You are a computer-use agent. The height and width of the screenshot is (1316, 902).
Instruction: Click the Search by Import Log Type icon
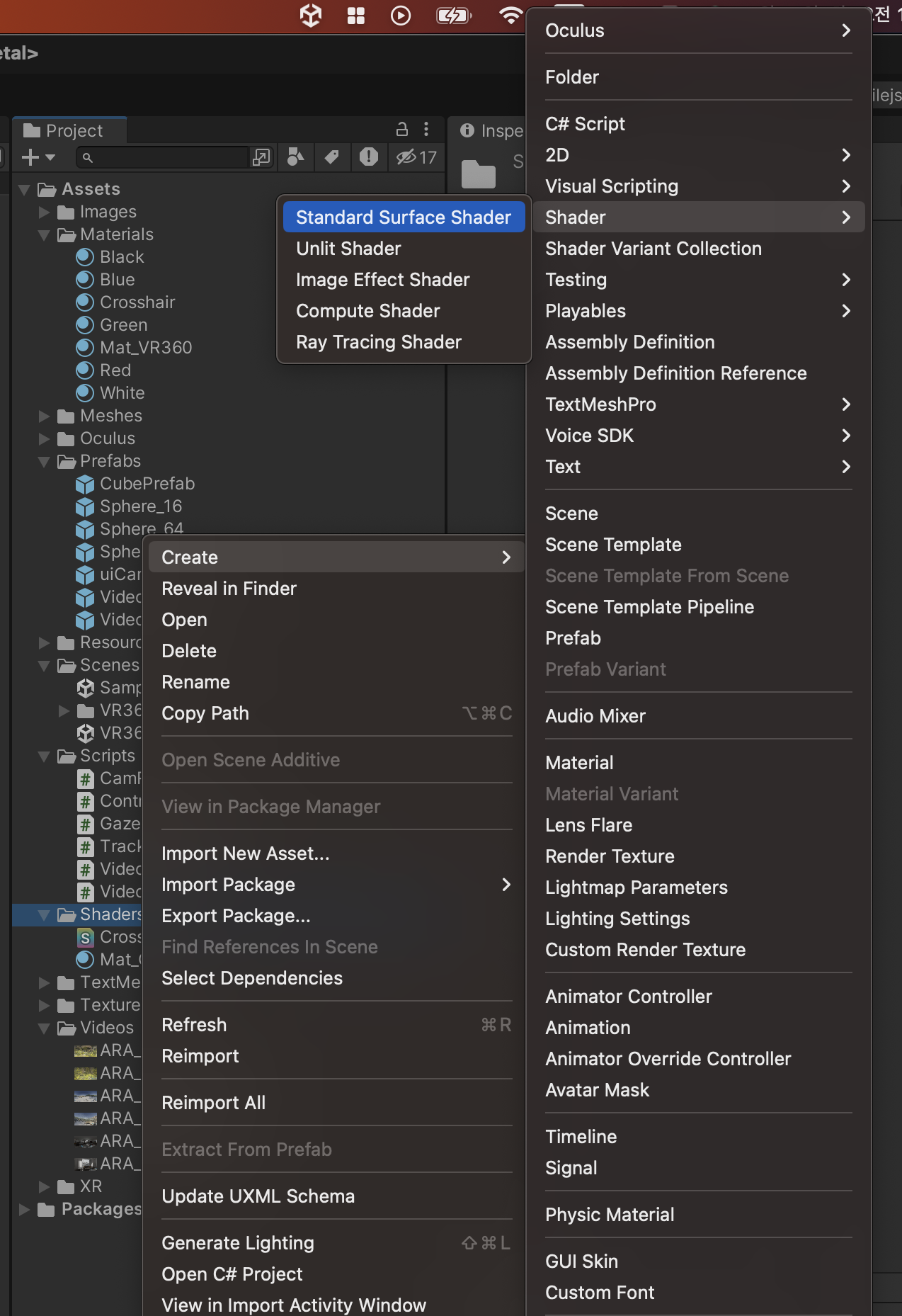point(369,157)
